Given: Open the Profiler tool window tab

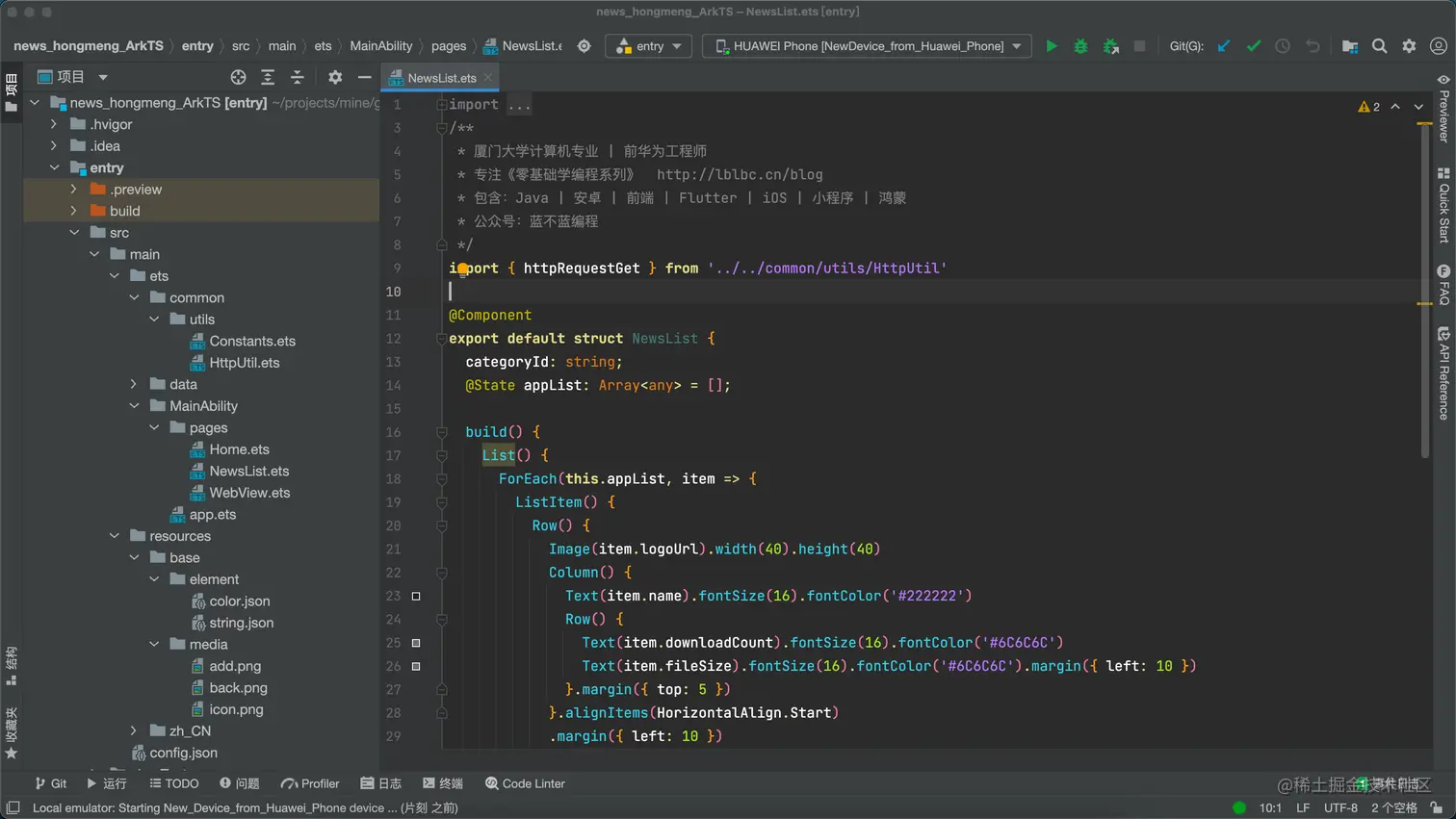Looking at the screenshot, I should coord(310,783).
